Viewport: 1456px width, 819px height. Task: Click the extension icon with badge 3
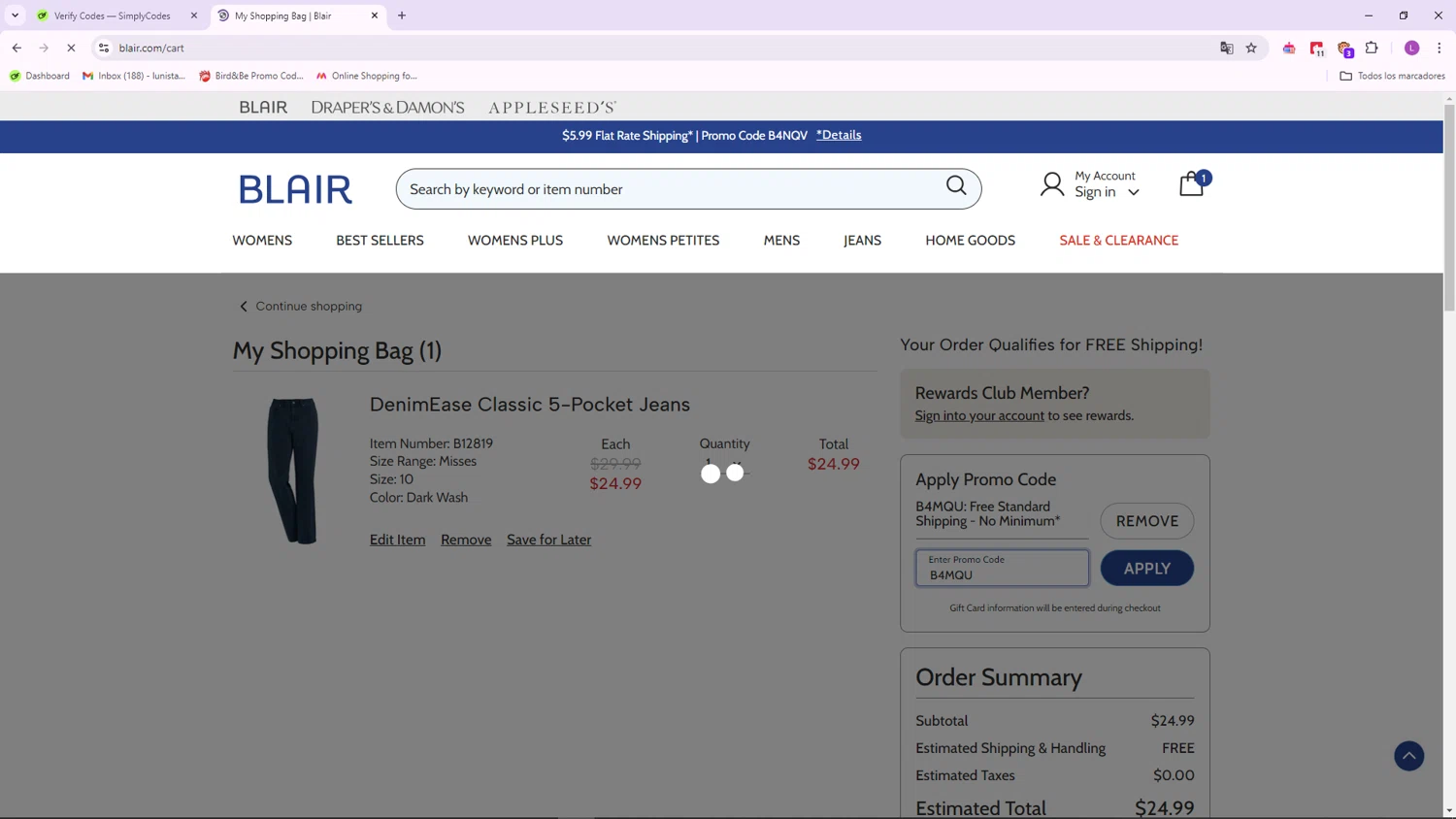click(1345, 49)
